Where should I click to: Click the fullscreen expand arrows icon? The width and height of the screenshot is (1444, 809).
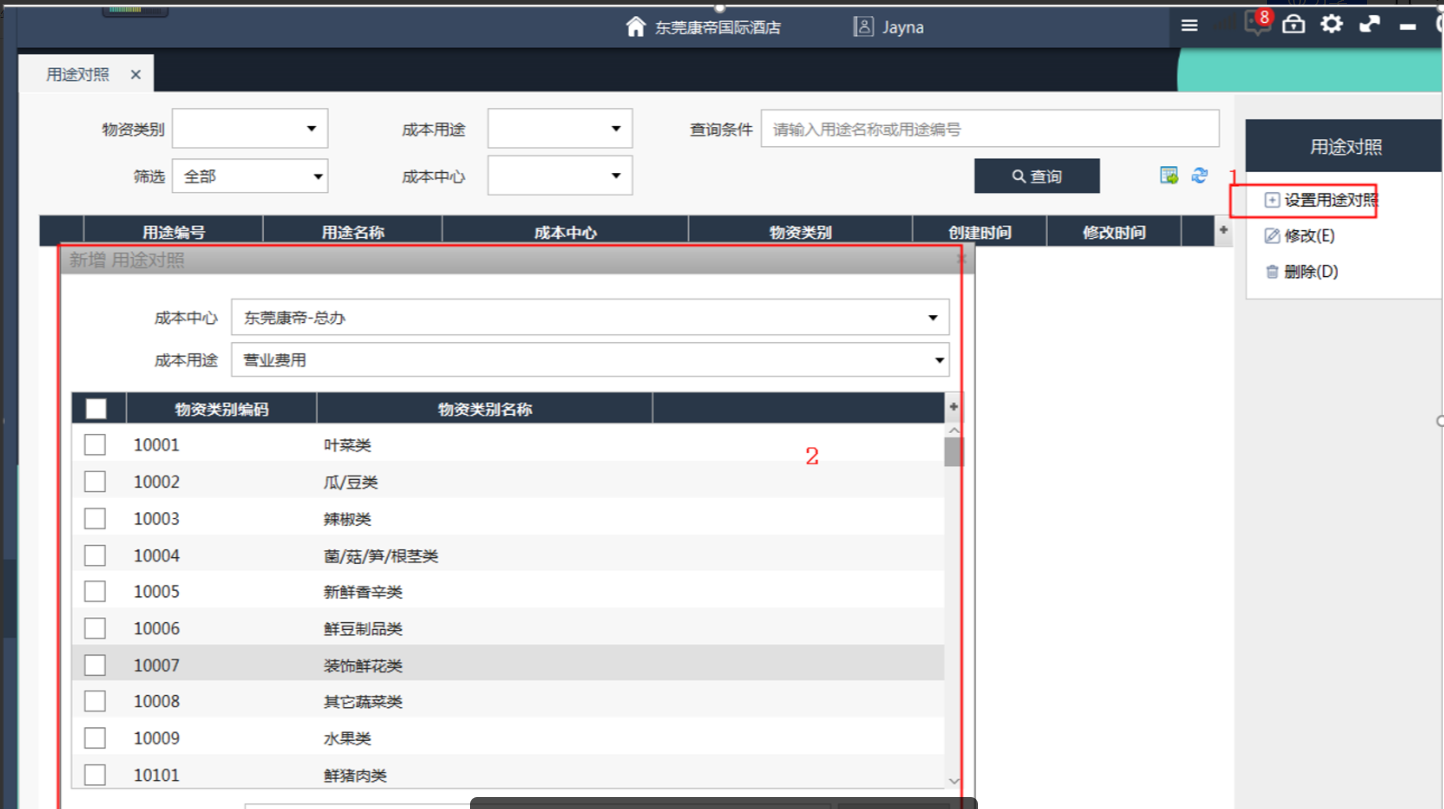[1369, 25]
